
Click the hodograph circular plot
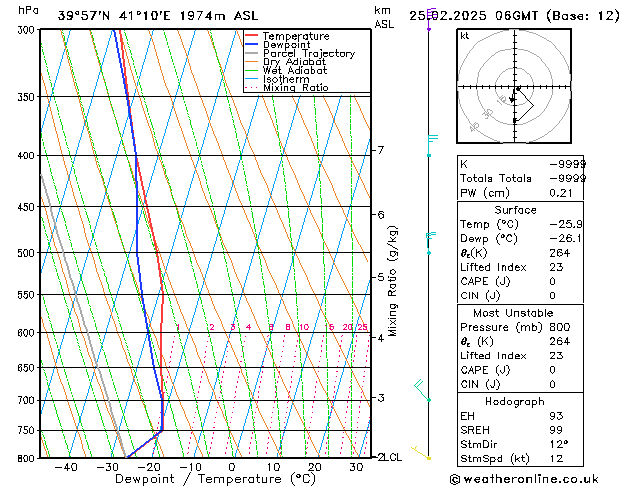(x=515, y=90)
